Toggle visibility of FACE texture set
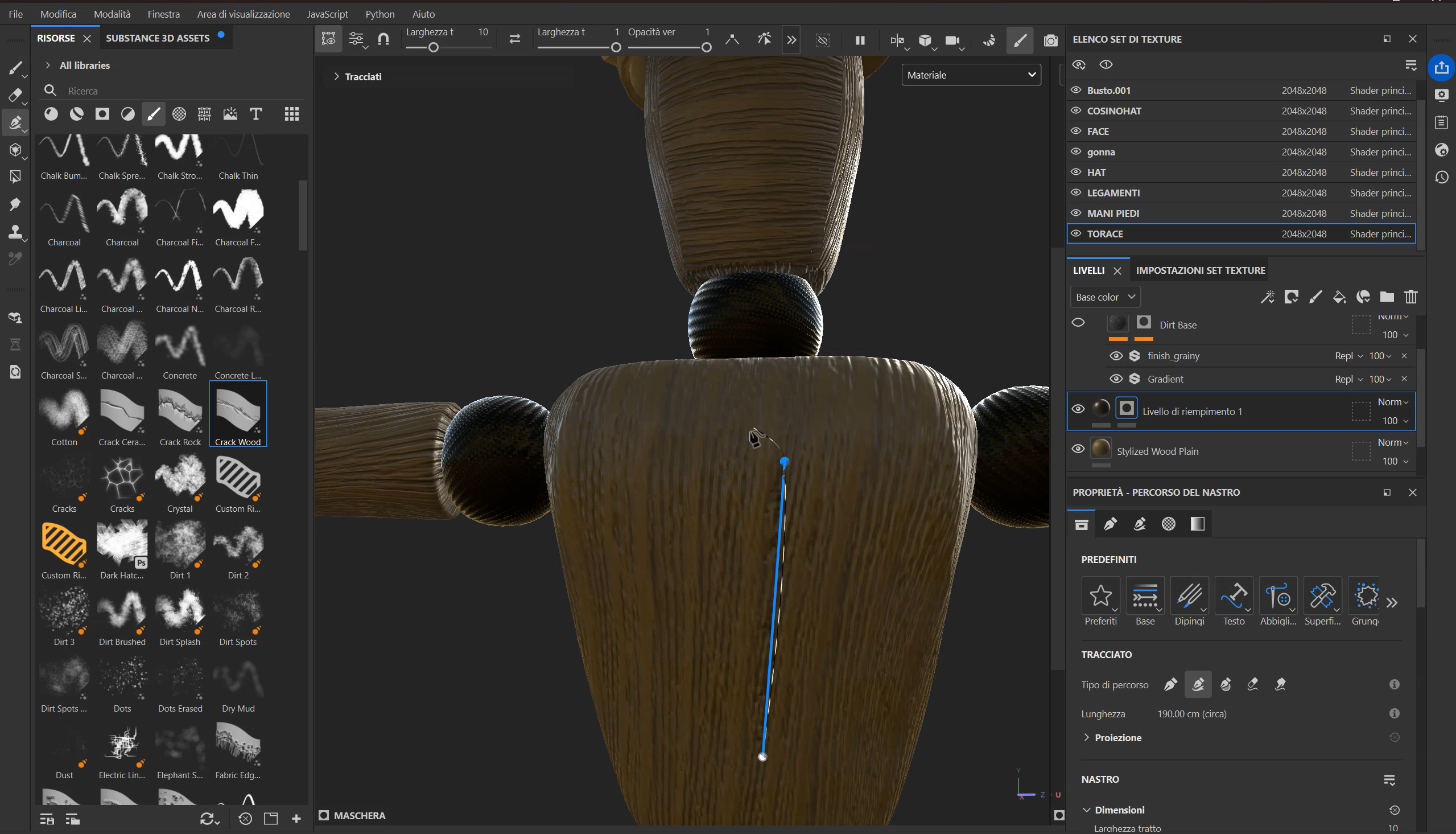The height and width of the screenshot is (834, 1456). [x=1076, y=131]
